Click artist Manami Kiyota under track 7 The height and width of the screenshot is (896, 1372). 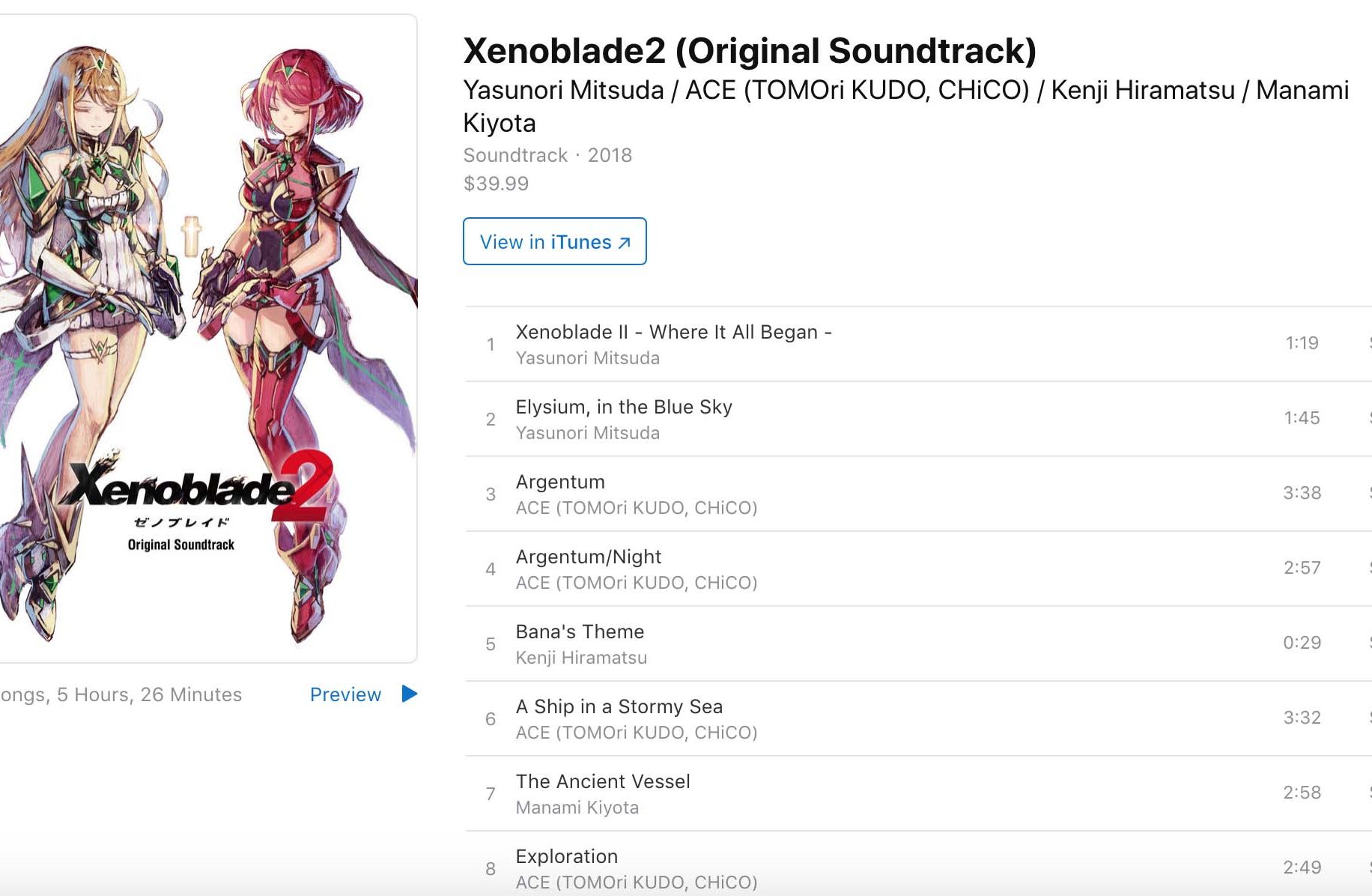click(577, 807)
